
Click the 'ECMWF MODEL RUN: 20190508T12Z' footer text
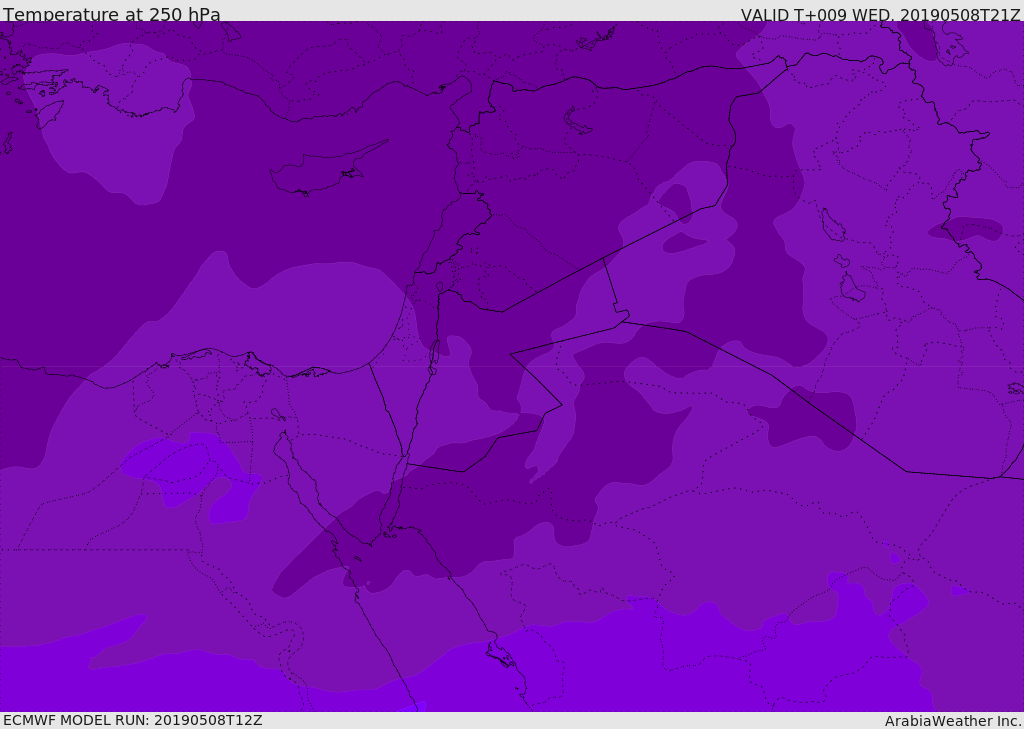133,720
